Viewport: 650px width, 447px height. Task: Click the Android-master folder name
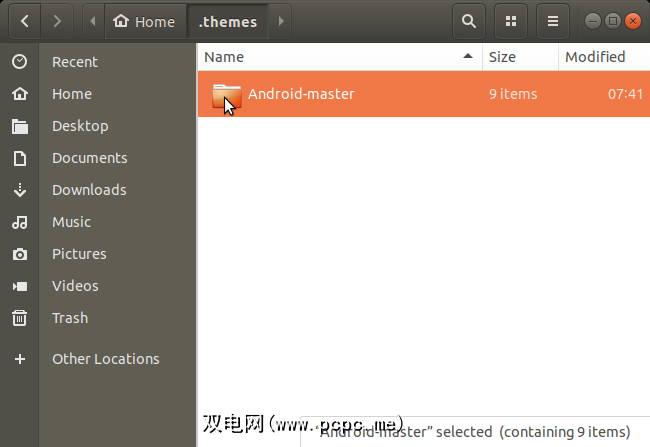pos(301,94)
